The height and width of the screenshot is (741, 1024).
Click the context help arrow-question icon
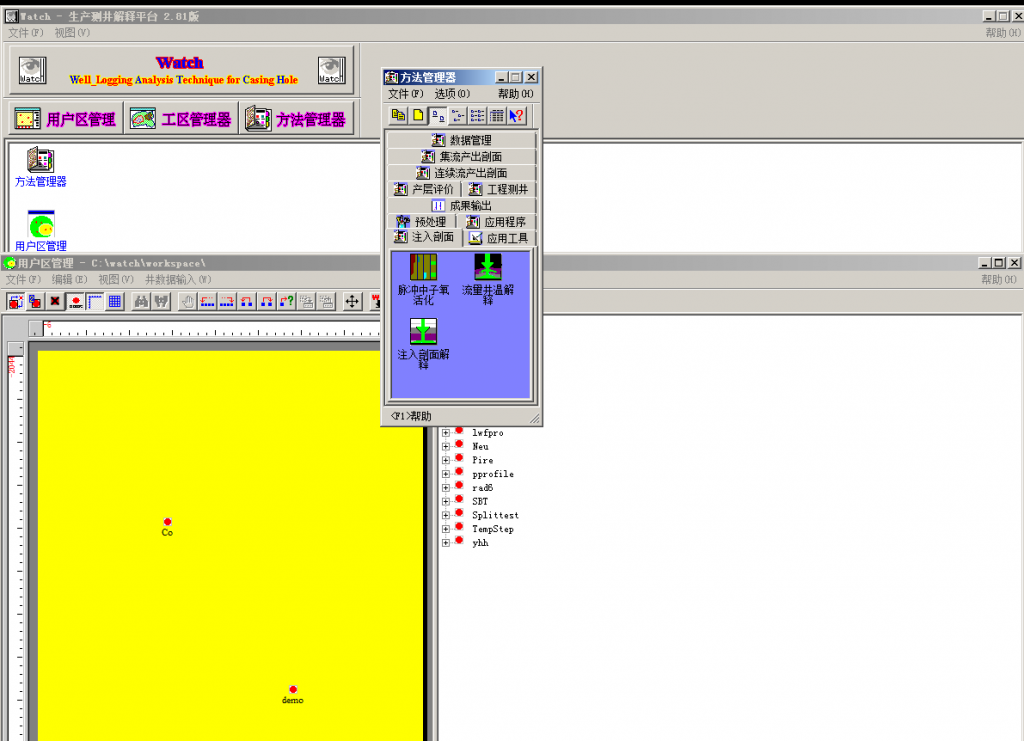point(517,116)
